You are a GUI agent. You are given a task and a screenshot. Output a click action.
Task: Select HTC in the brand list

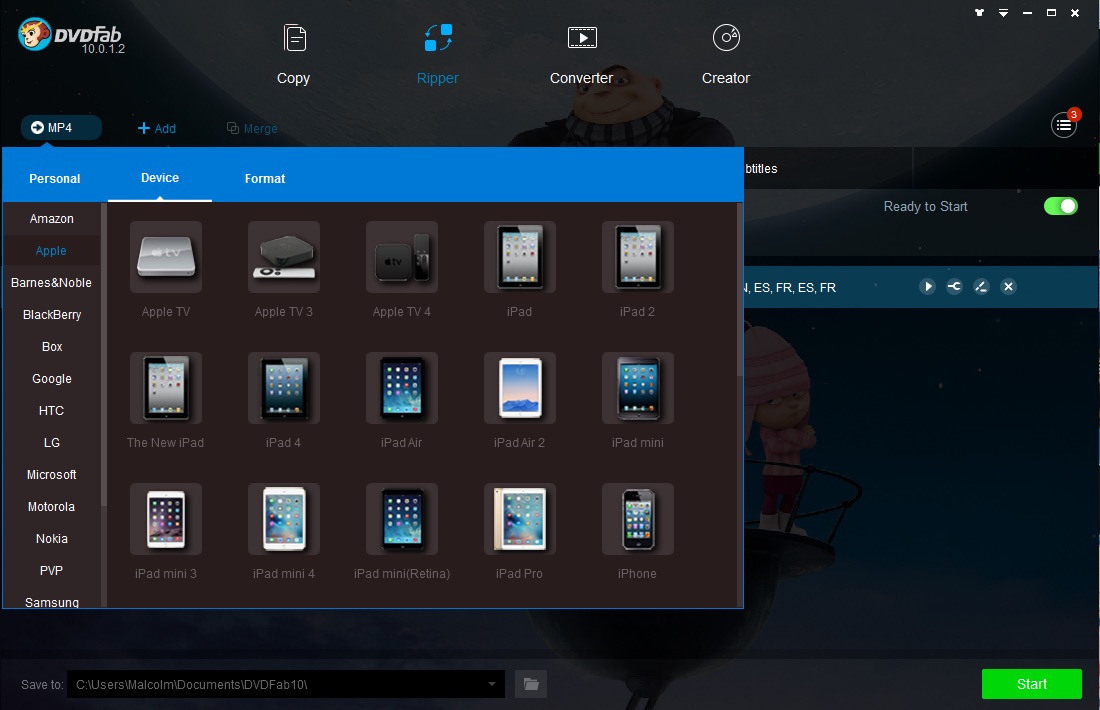coord(52,410)
